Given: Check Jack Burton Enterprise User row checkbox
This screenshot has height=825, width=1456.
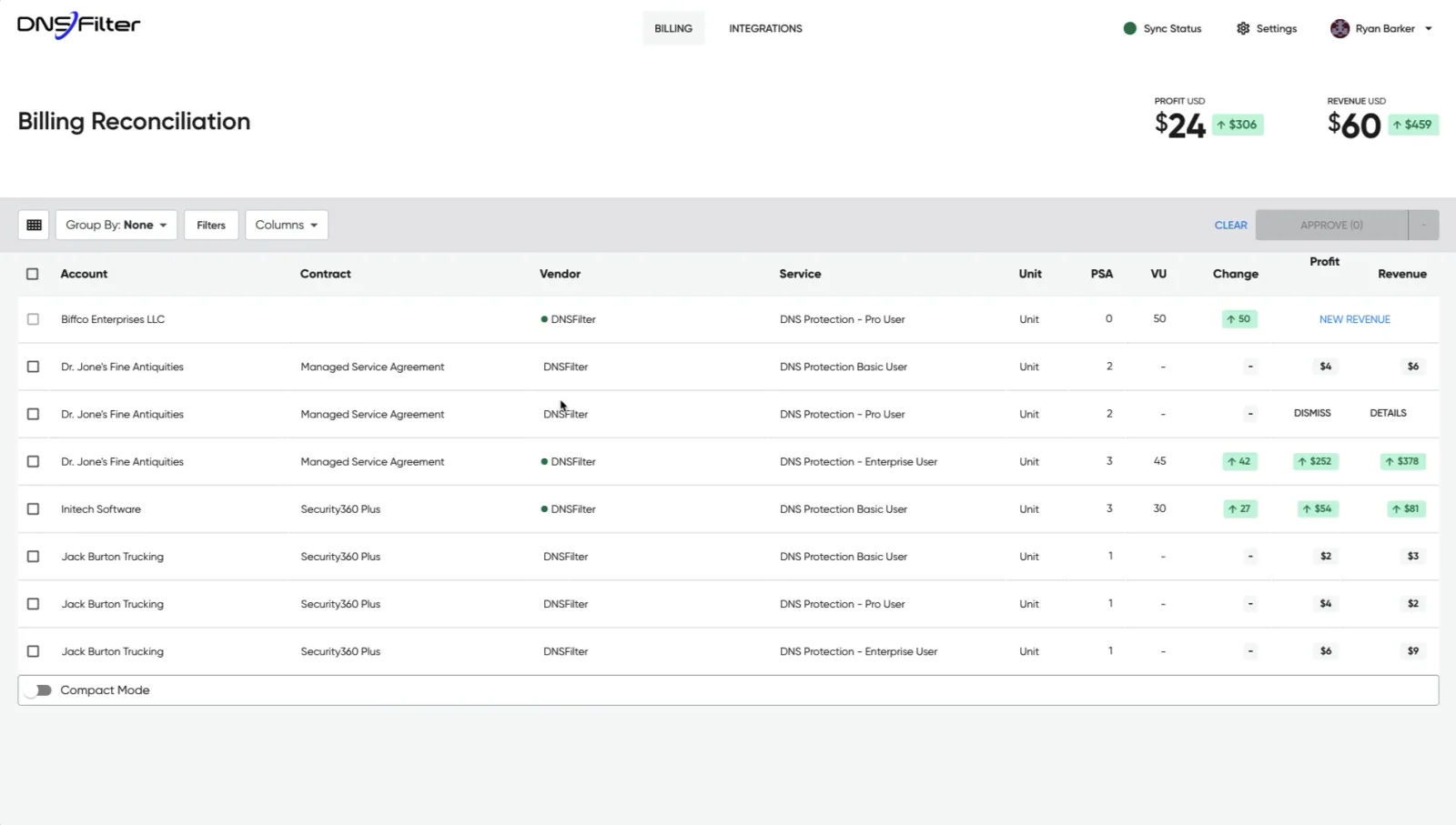Looking at the screenshot, I should pyautogui.click(x=33, y=651).
